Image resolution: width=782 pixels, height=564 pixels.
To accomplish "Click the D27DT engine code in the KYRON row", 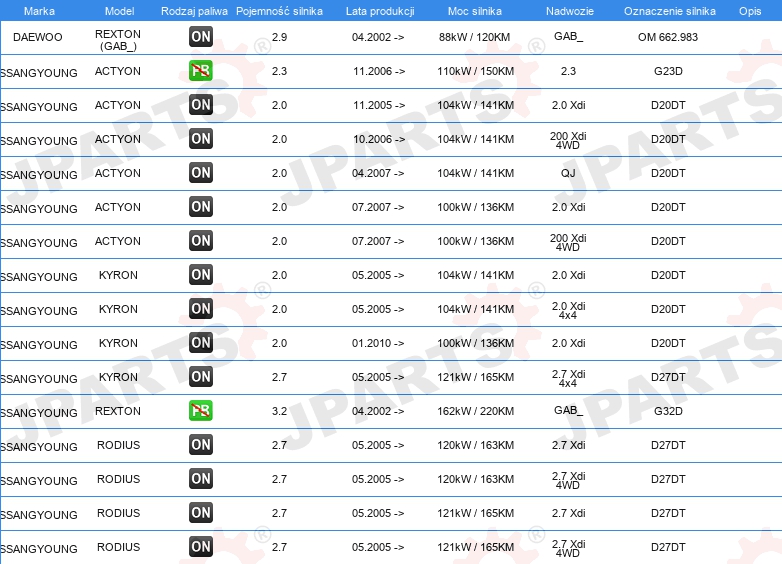I will 668,377.
